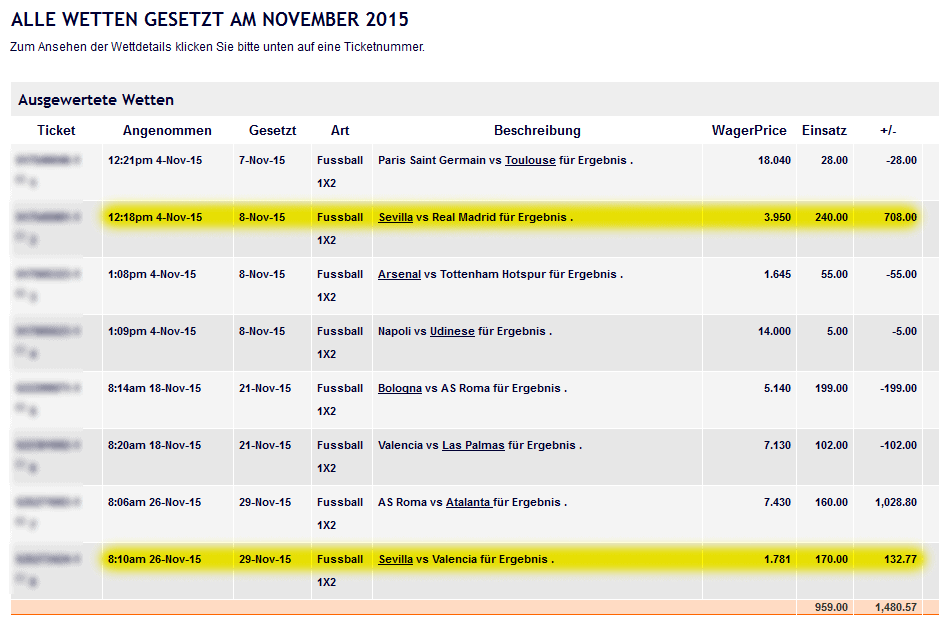This screenshot has width=945, height=622.
Task: Click the +/- column header
Action: click(888, 131)
